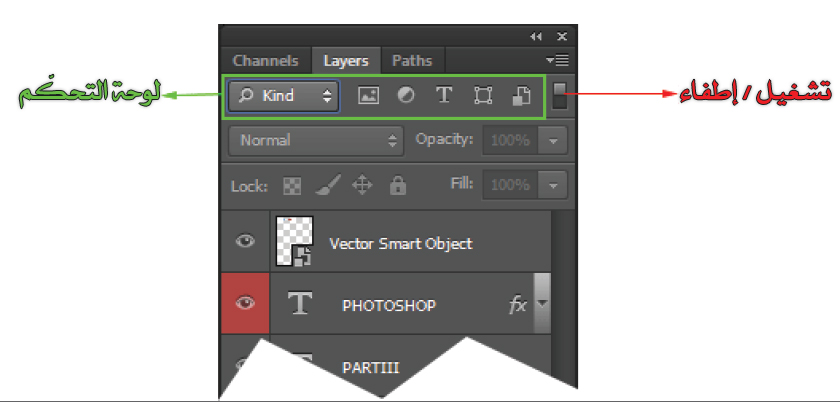This screenshot has width=840, height=402.
Task: Filter for shape layers icon
Action: 483,96
